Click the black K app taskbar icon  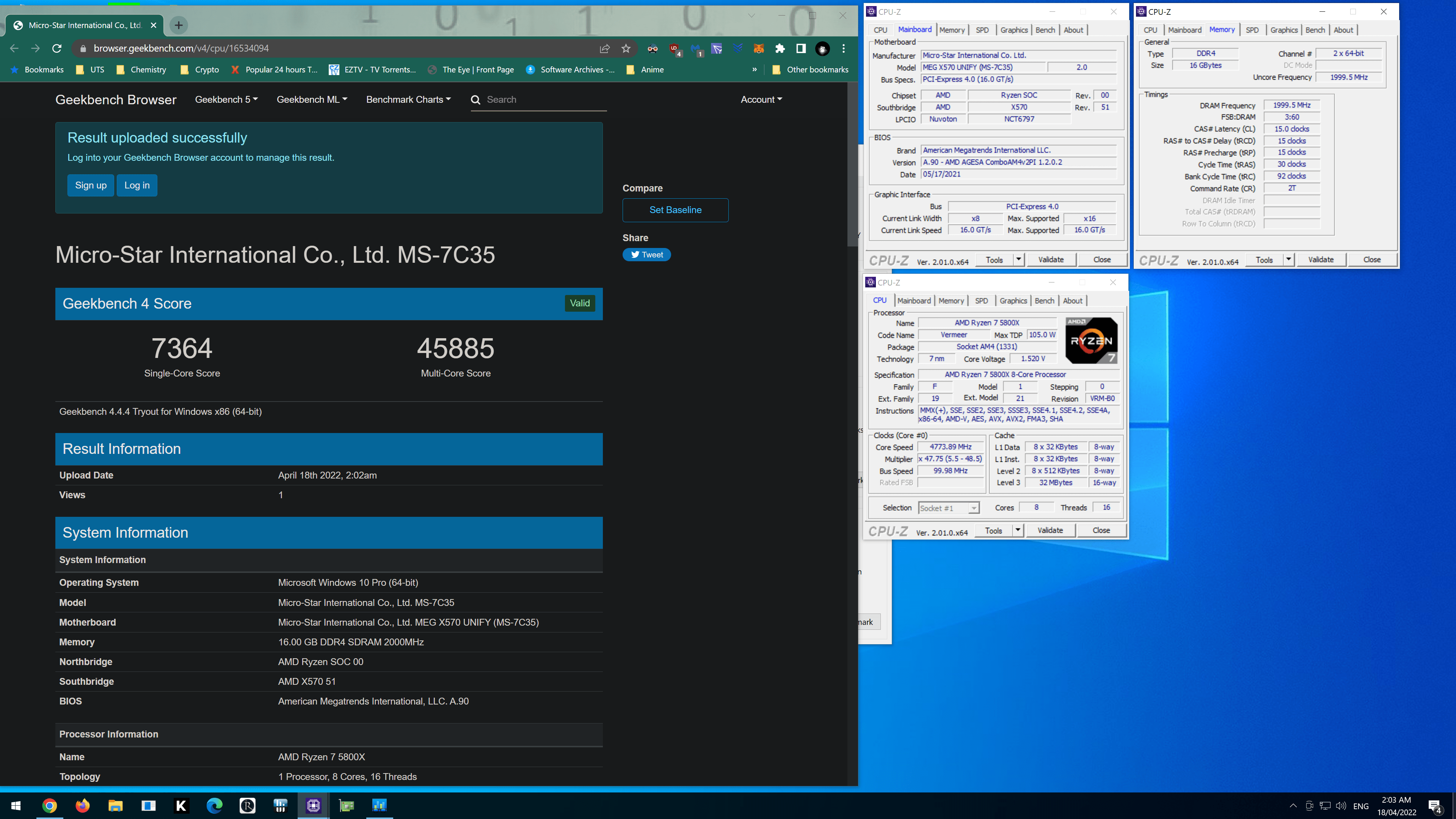click(x=181, y=805)
